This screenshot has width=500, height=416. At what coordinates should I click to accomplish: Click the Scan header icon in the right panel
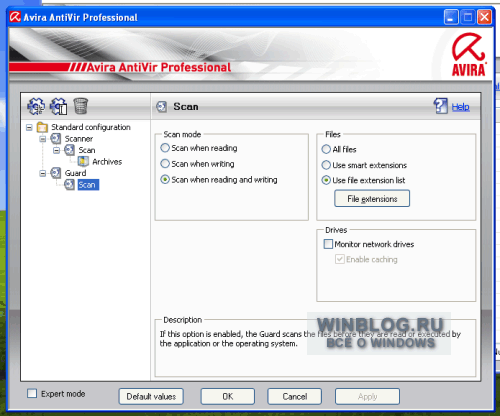point(162,107)
